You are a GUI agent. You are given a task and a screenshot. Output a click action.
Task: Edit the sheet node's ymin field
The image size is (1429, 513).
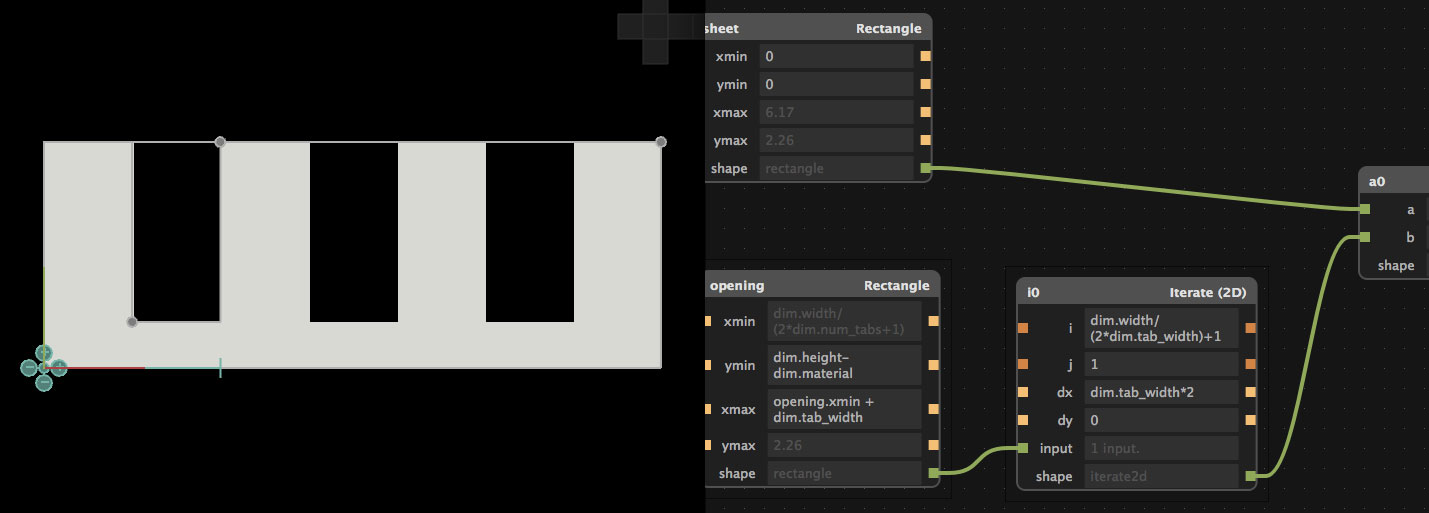click(x=836, y=85)
